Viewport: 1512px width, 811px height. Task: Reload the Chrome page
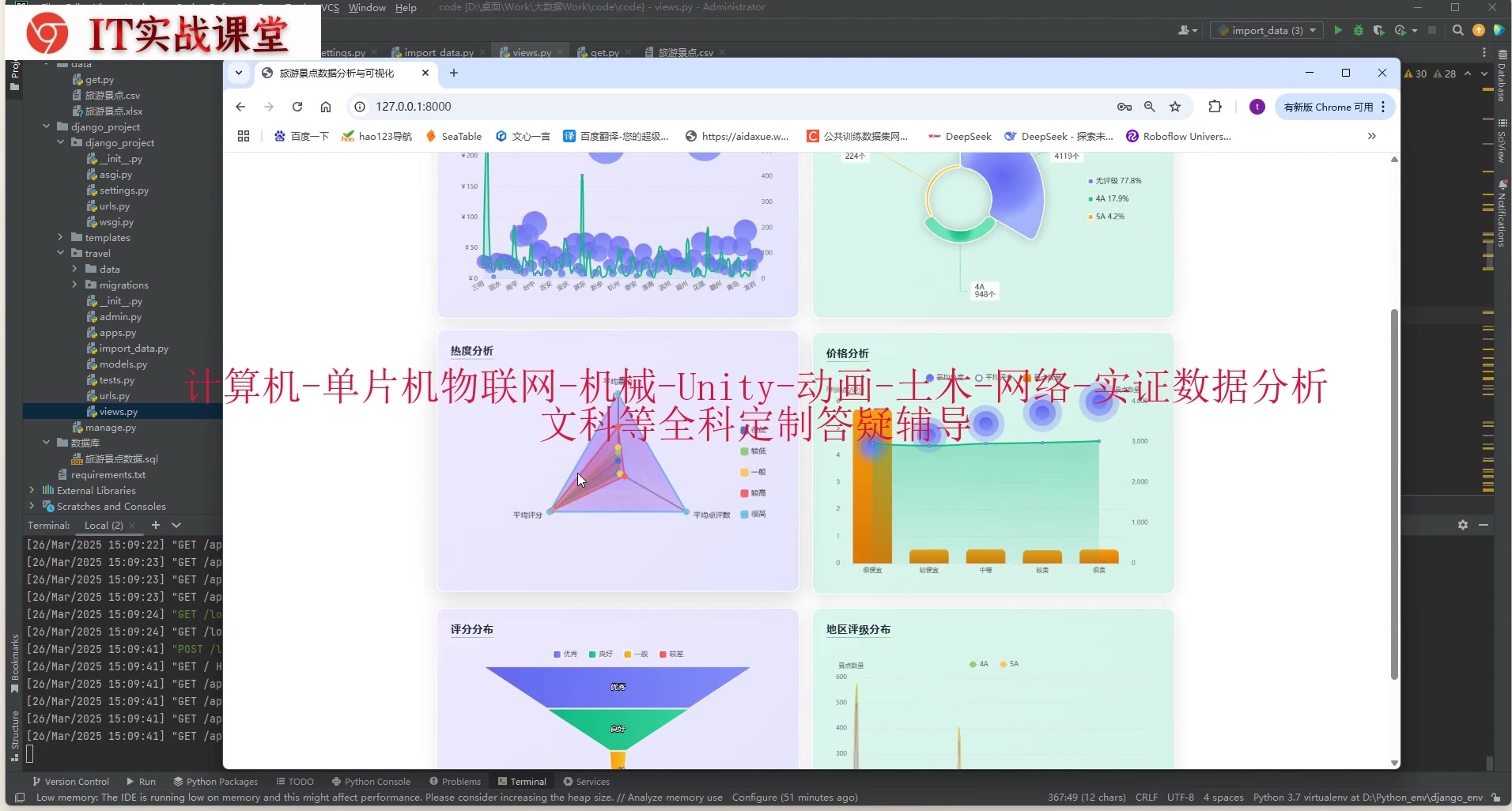click(297, 107)
